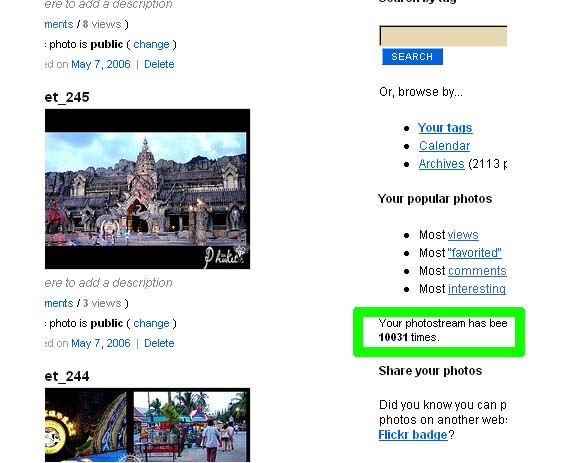The image size is (586, 463).
Task: Change privacy of photo et_245
Action: (151, 323)
